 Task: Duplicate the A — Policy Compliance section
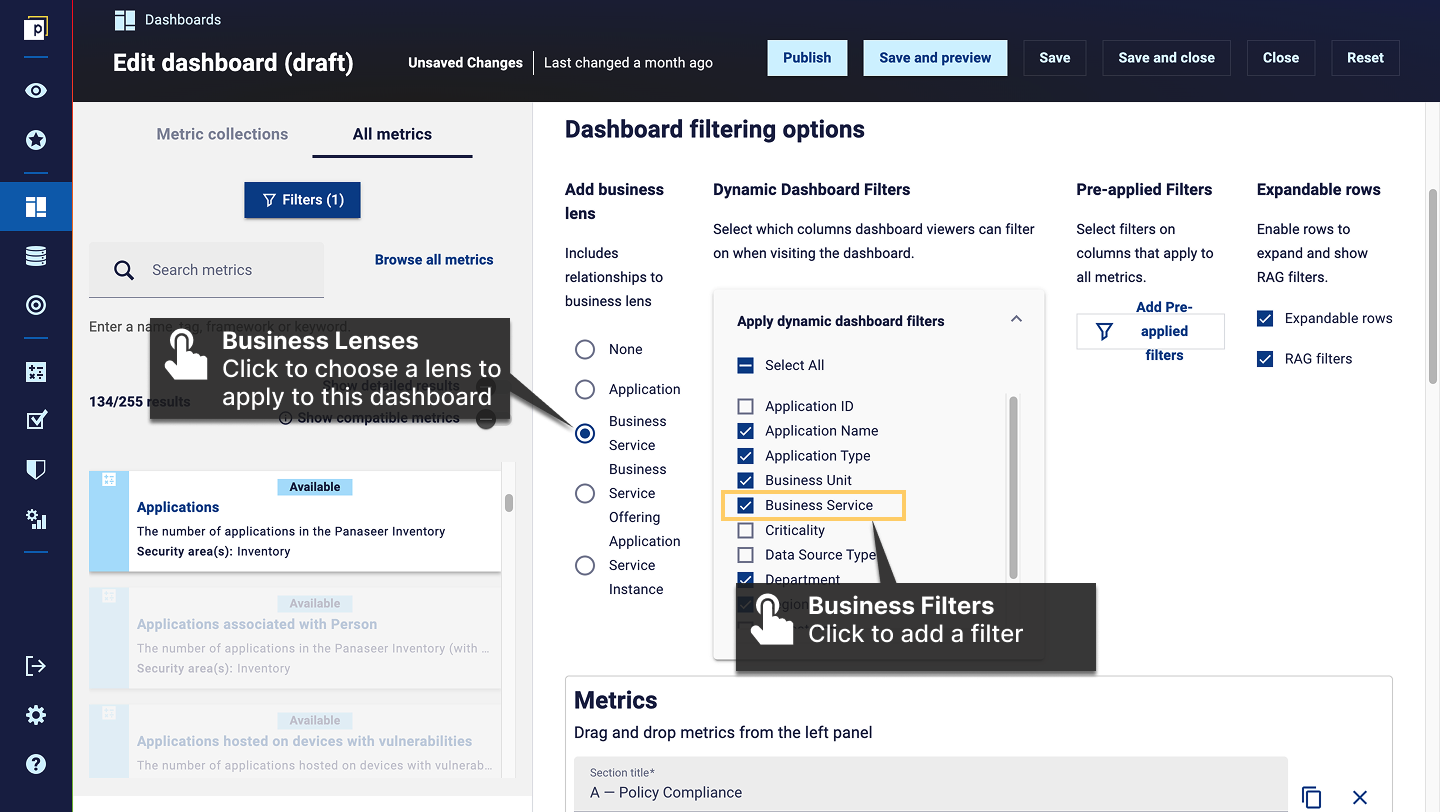(1311, 797)
